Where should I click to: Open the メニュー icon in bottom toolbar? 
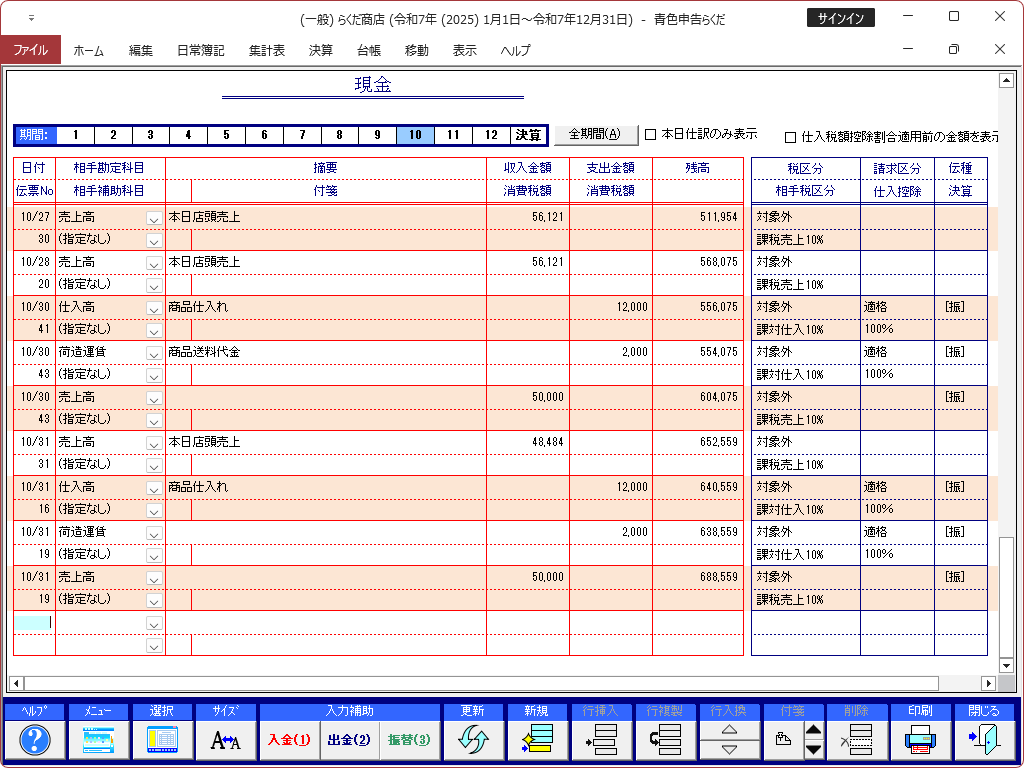pyautogui.click(x=97, y=740)
